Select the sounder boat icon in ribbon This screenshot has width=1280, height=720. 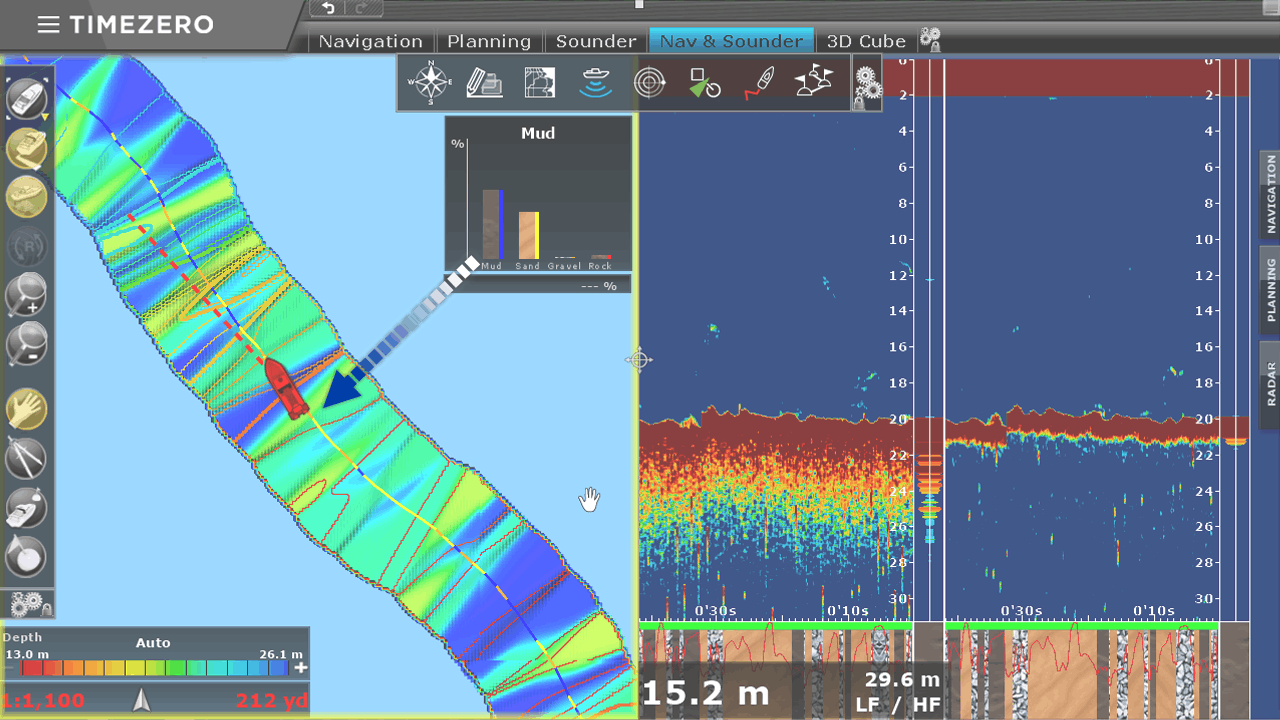(595, 83)
